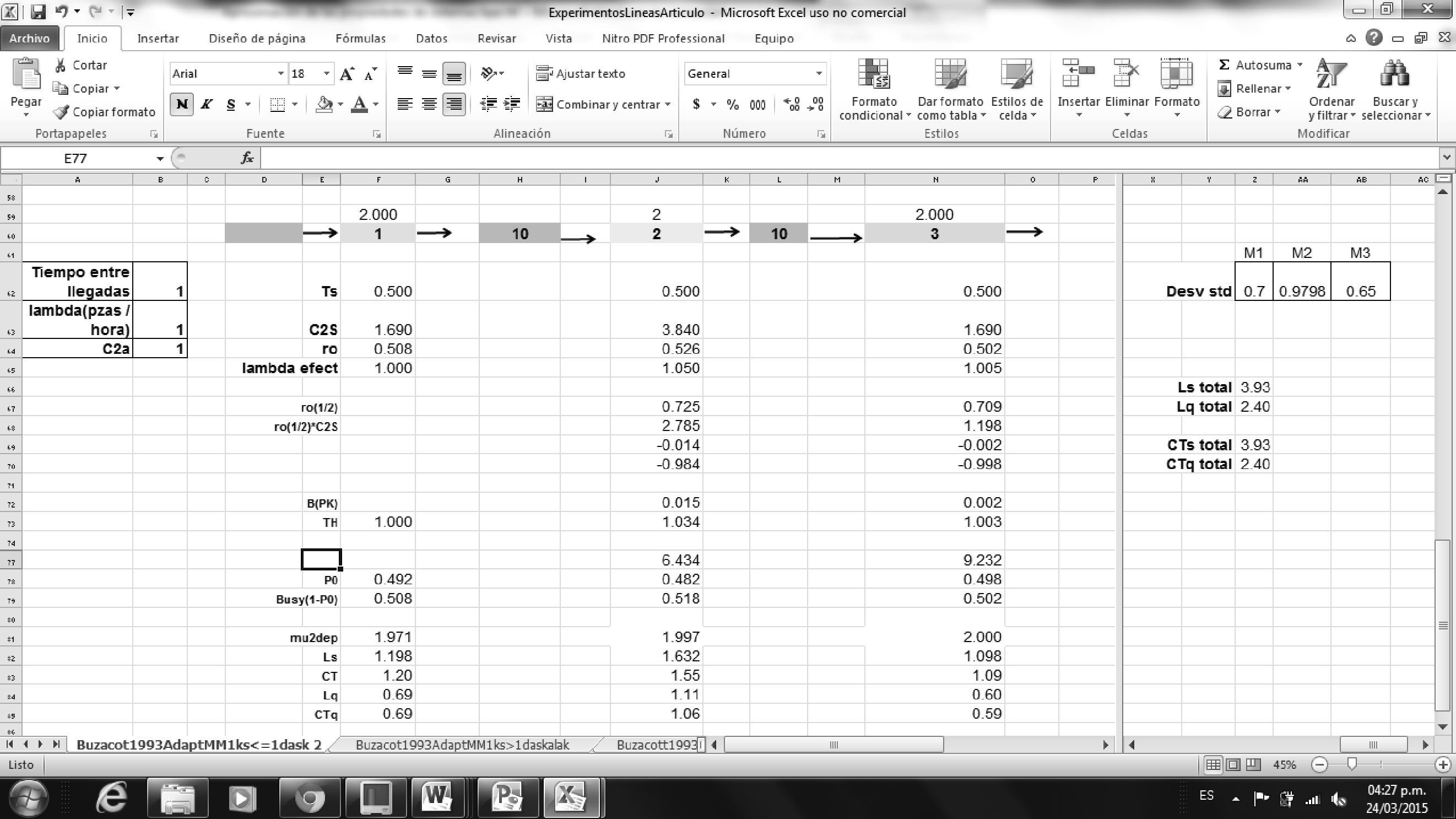Switch to Buzacot1993AdaptMM1ks>1daskalak sheet tab
The height and width of the screenshot is (819, 1456).
462,745
